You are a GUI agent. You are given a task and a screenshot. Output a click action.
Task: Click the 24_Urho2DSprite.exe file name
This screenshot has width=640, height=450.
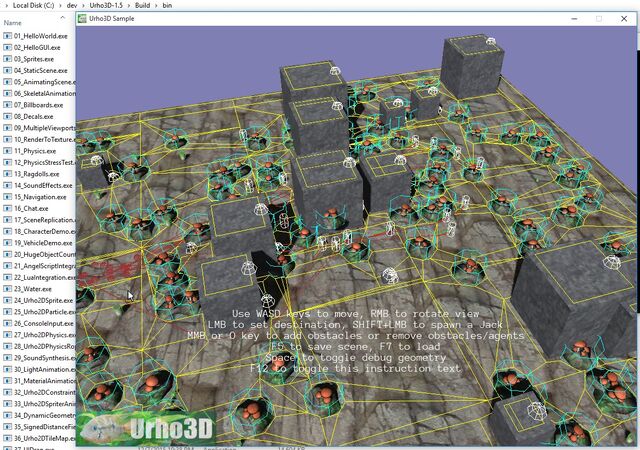pyautogui.click(x=44, y=300)
